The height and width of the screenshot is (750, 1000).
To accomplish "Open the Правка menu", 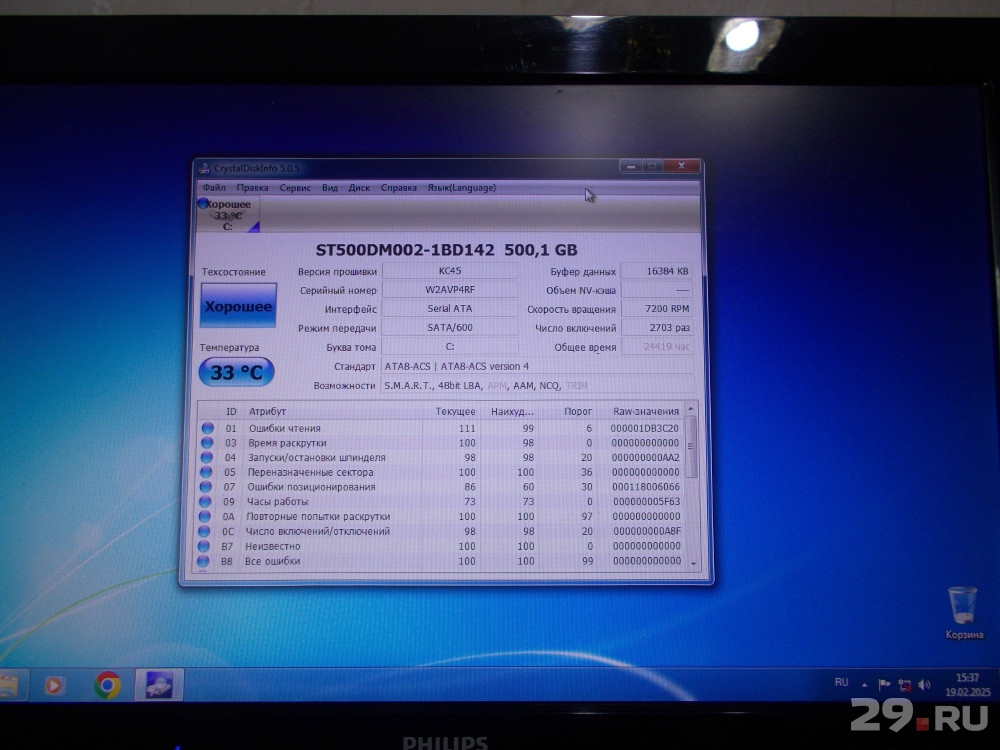I will tap(253, 188).
